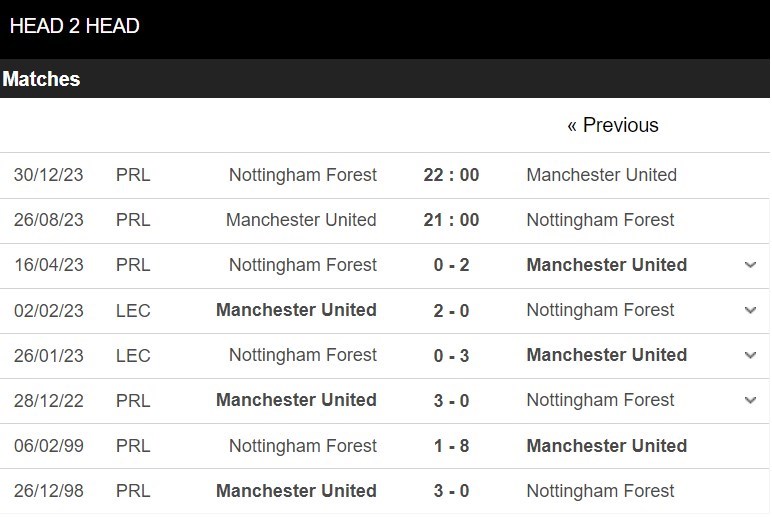
Task: Select the 26/12/98 date cell
Action: point(49,491)
